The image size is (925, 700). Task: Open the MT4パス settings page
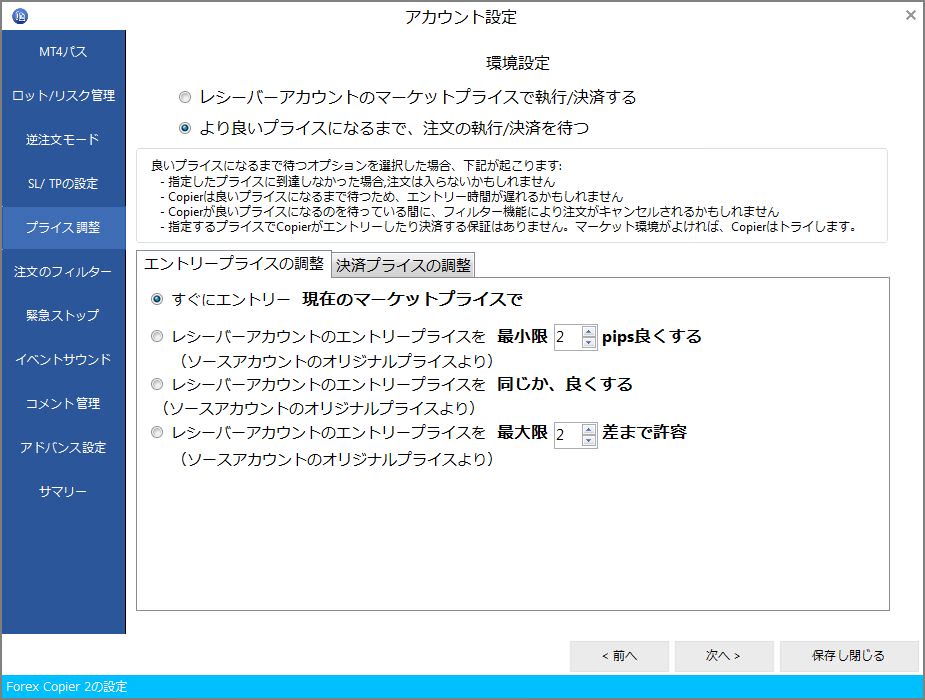(x=64, y=51)
